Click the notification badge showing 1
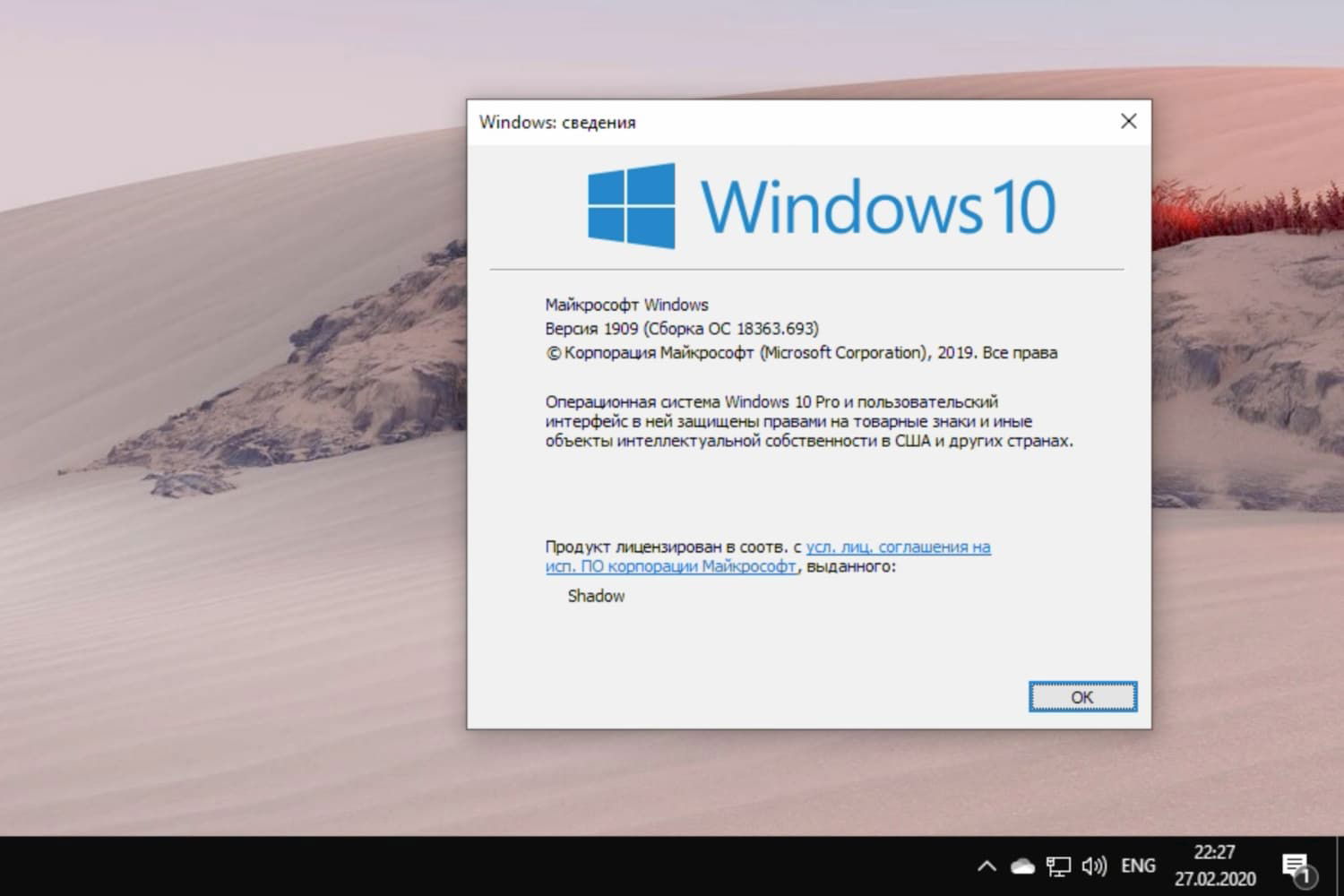 [1305, 877]
